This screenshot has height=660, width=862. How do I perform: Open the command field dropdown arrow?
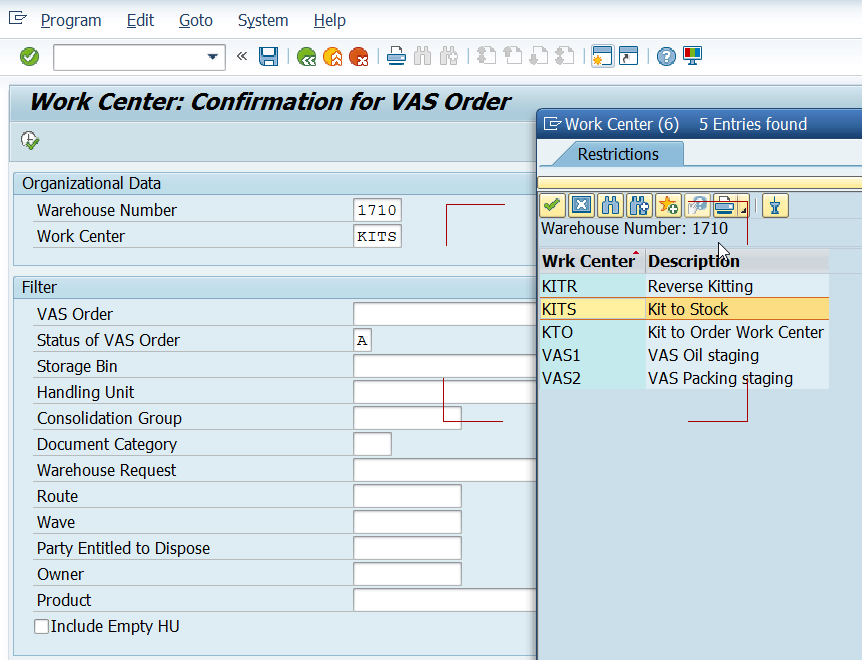point(212,57)
